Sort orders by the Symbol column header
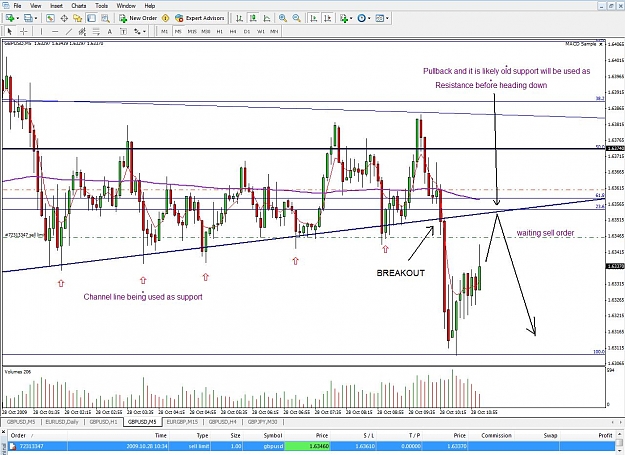The image size is (625, 455). pos(263,435)
